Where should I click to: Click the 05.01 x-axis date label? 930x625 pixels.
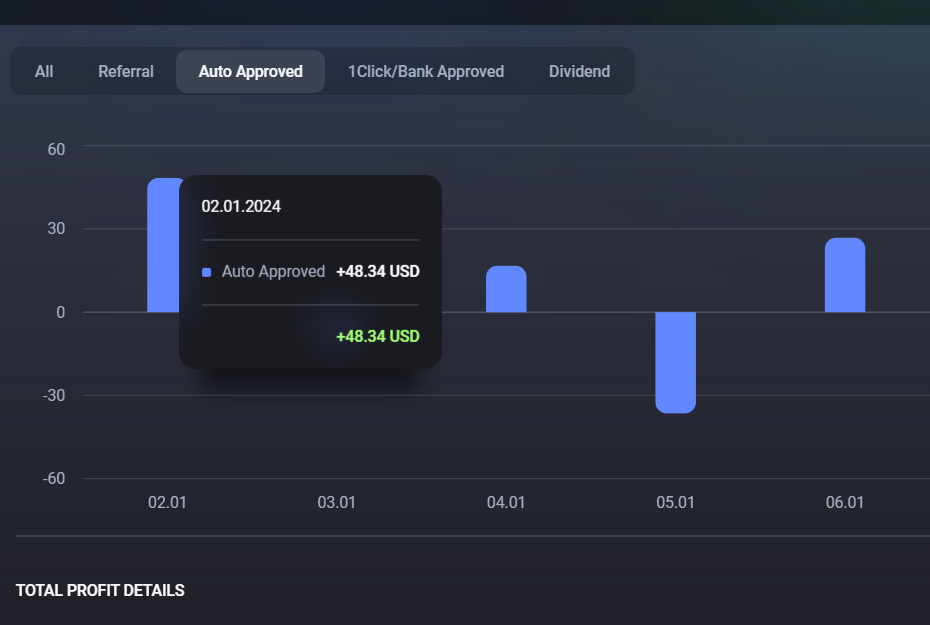pos(675,503)
